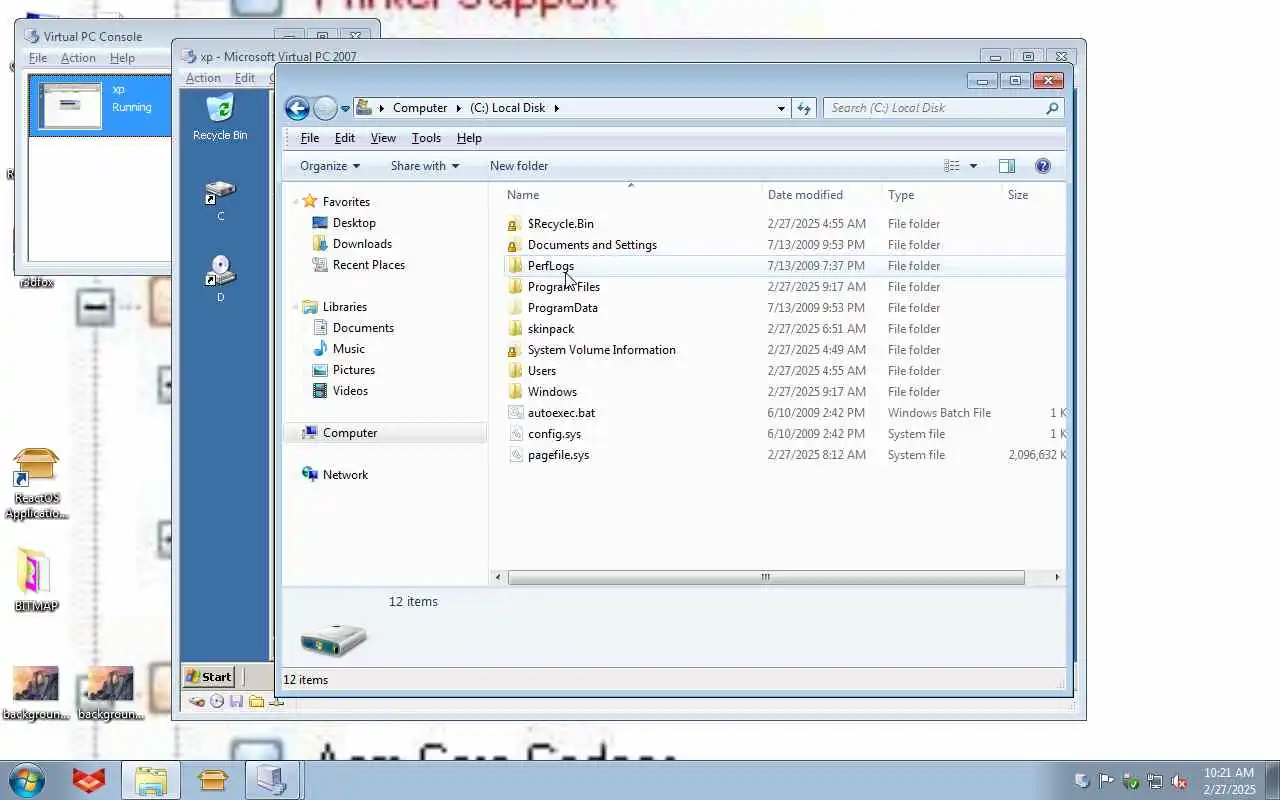Collapse the Favorites tree group
This screenshot has width=1280, height=800.
(296, 202)
